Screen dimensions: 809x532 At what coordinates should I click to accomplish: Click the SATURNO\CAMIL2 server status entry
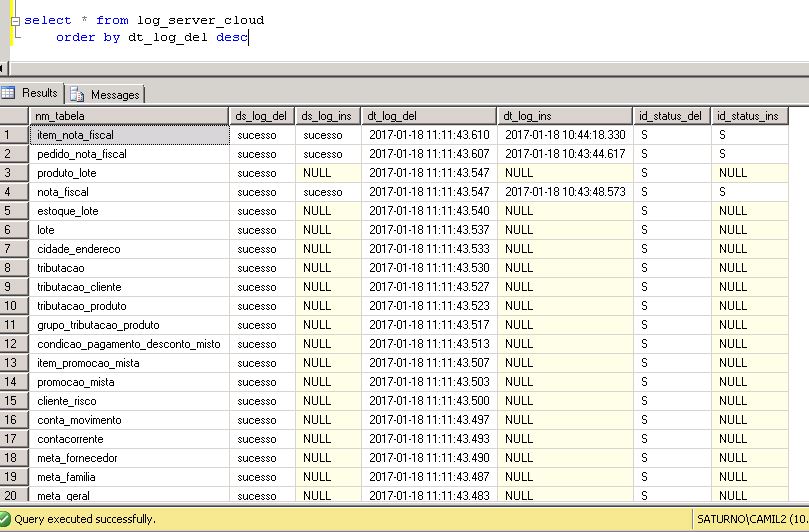coord(752,519)
